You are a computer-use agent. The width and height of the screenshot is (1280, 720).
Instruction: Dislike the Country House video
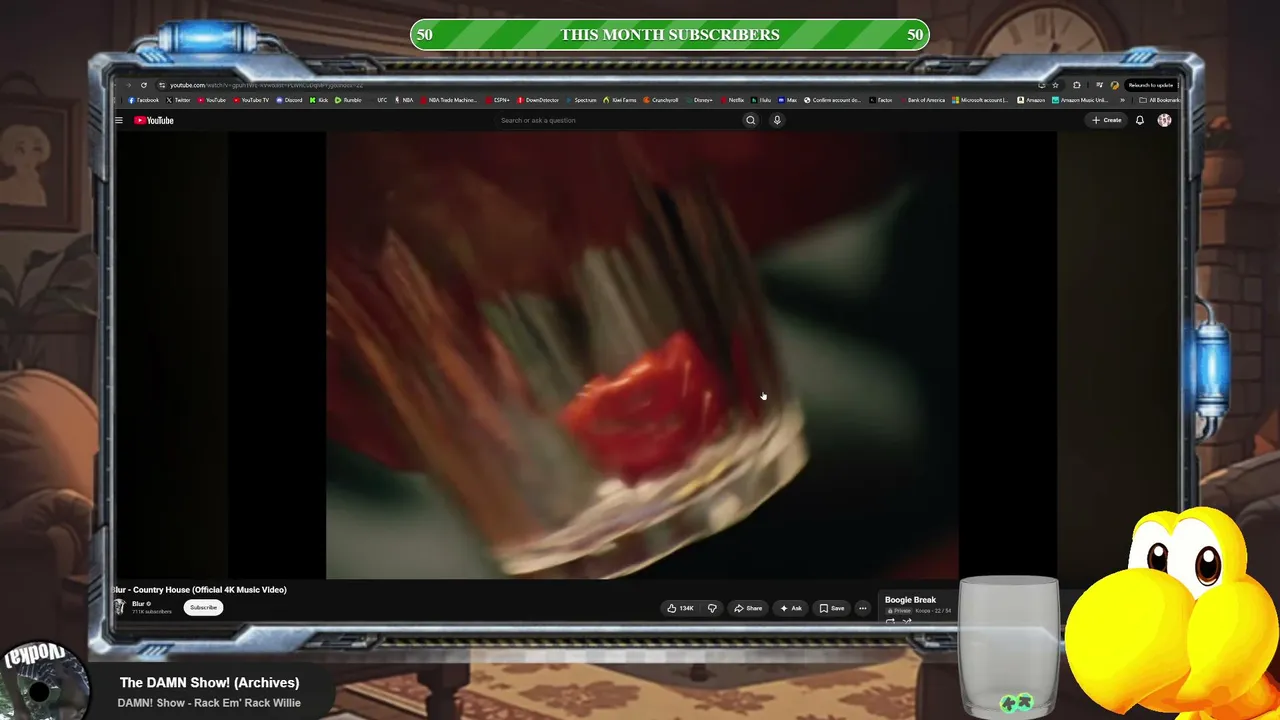(712, 608)
